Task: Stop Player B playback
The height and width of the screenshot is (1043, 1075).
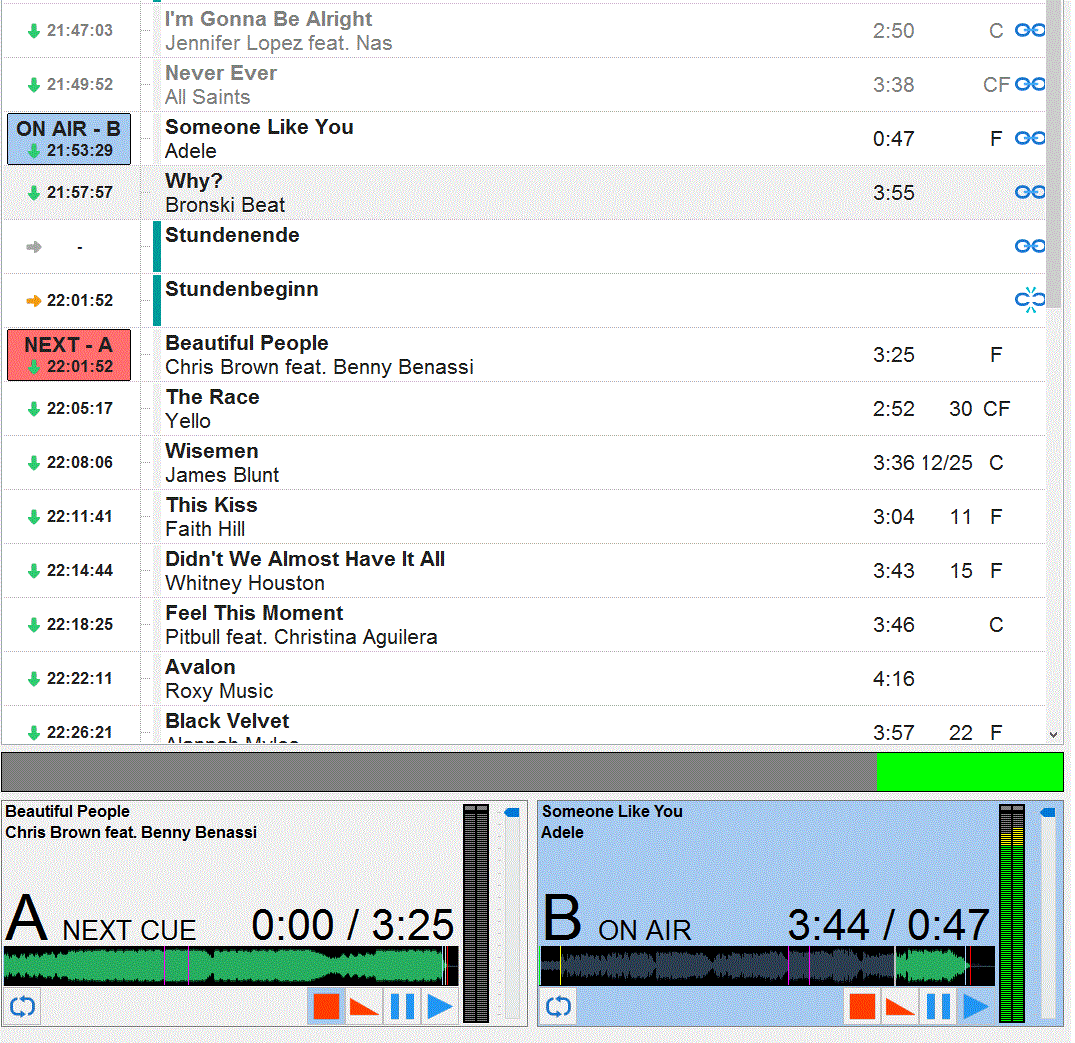Action: click(x=862, y=1006)
